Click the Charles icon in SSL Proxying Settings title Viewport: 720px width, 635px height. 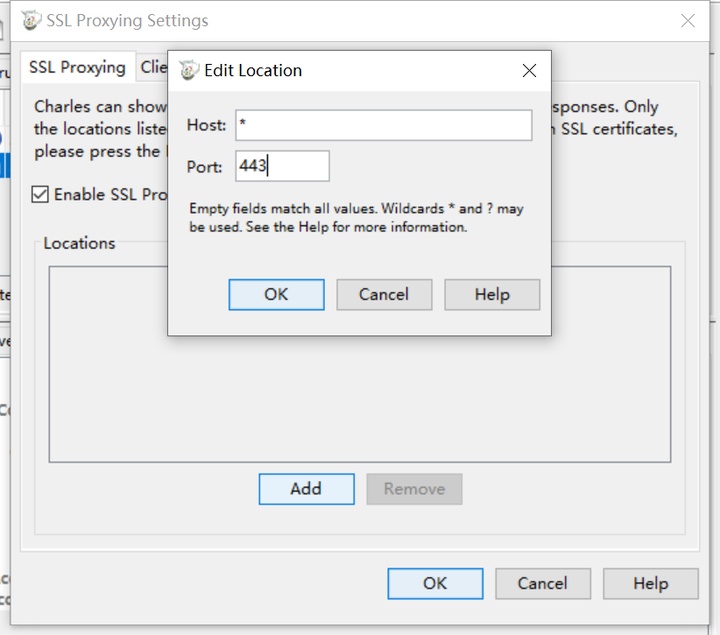click(31, 21)
